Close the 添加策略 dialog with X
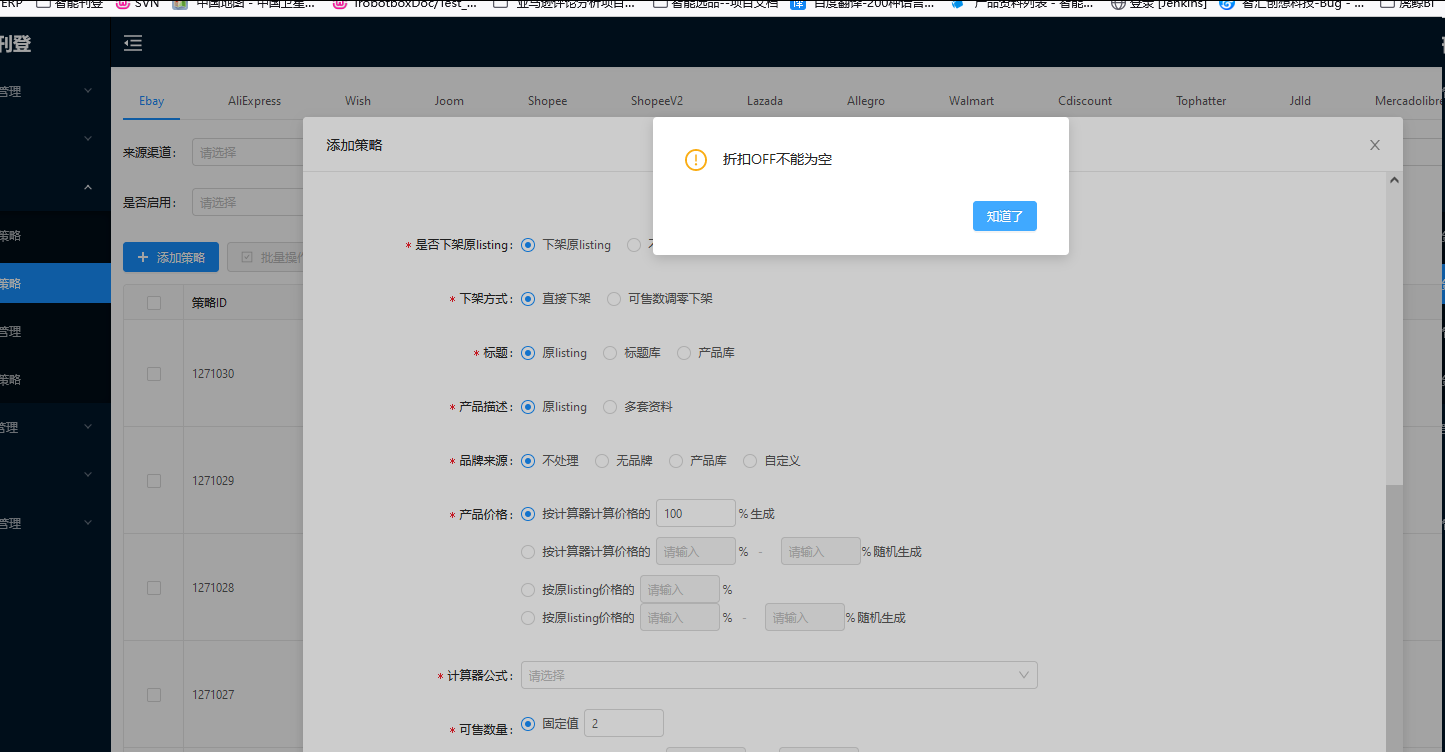The width and height of the screenshot is (1445, 752). pyautogui.click(x=1375, y=145)
